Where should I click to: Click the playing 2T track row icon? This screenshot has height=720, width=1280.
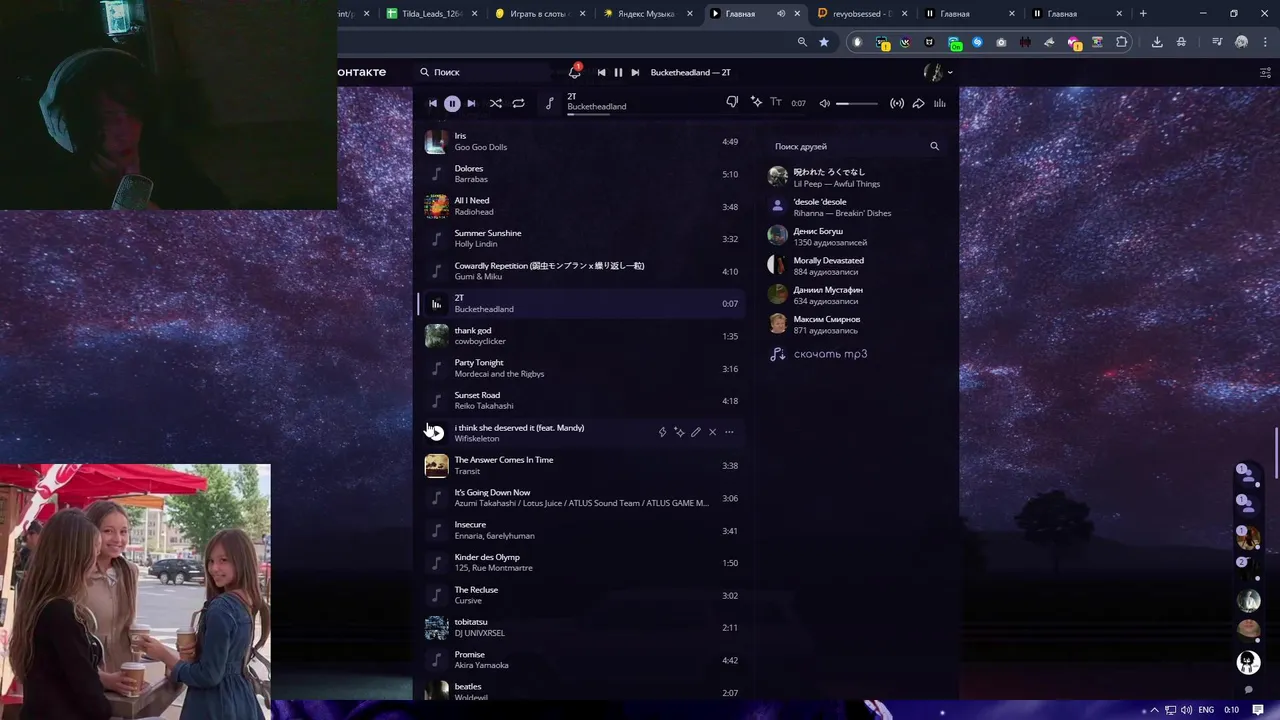[436, 304]
